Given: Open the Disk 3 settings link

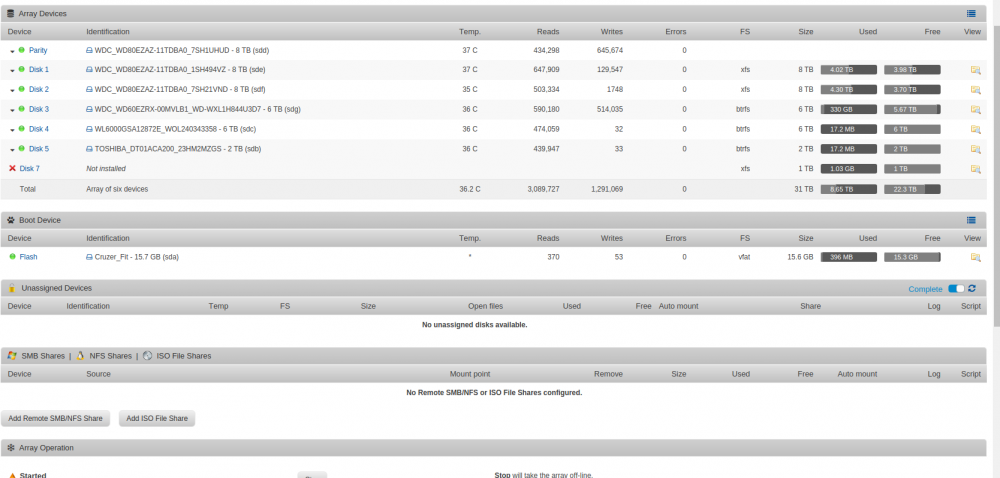Looking at the screenshot, I should click(x=39, y=109).
